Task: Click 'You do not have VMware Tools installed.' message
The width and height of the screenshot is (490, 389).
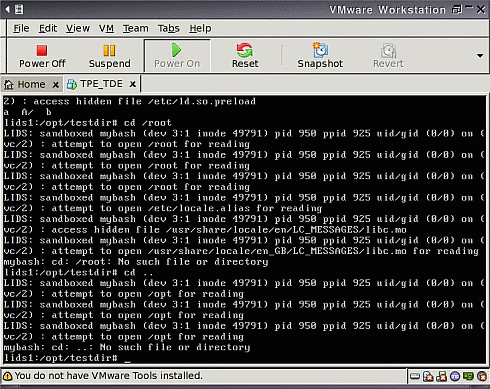Action: 109,376
